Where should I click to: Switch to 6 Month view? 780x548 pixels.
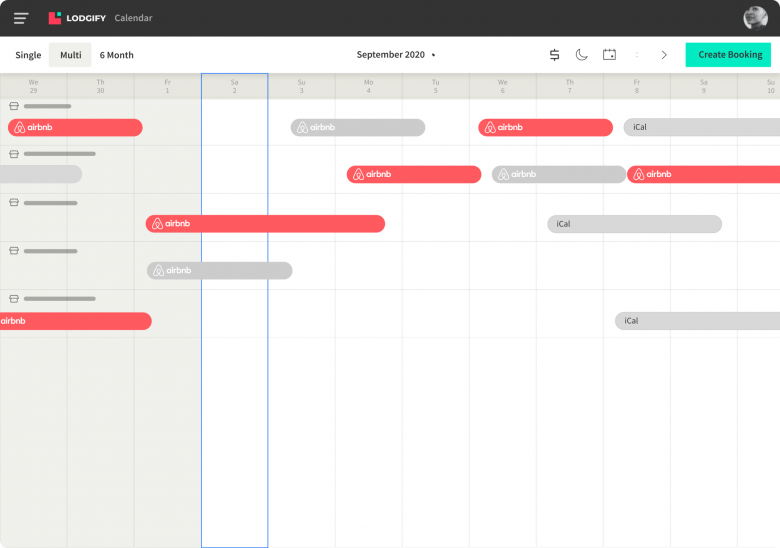[116, 55]
